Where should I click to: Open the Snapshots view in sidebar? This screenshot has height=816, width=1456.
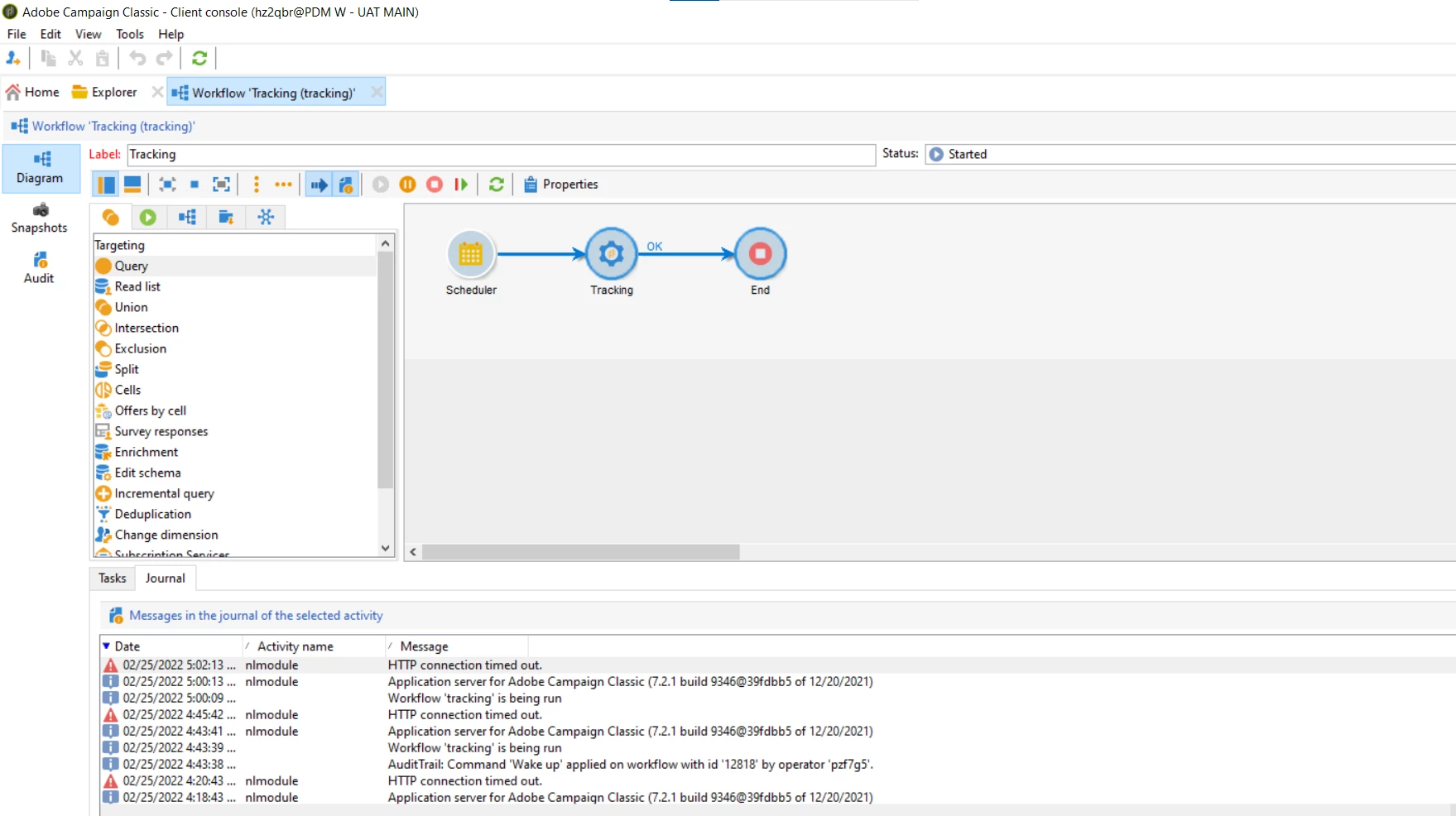(40, 218)
